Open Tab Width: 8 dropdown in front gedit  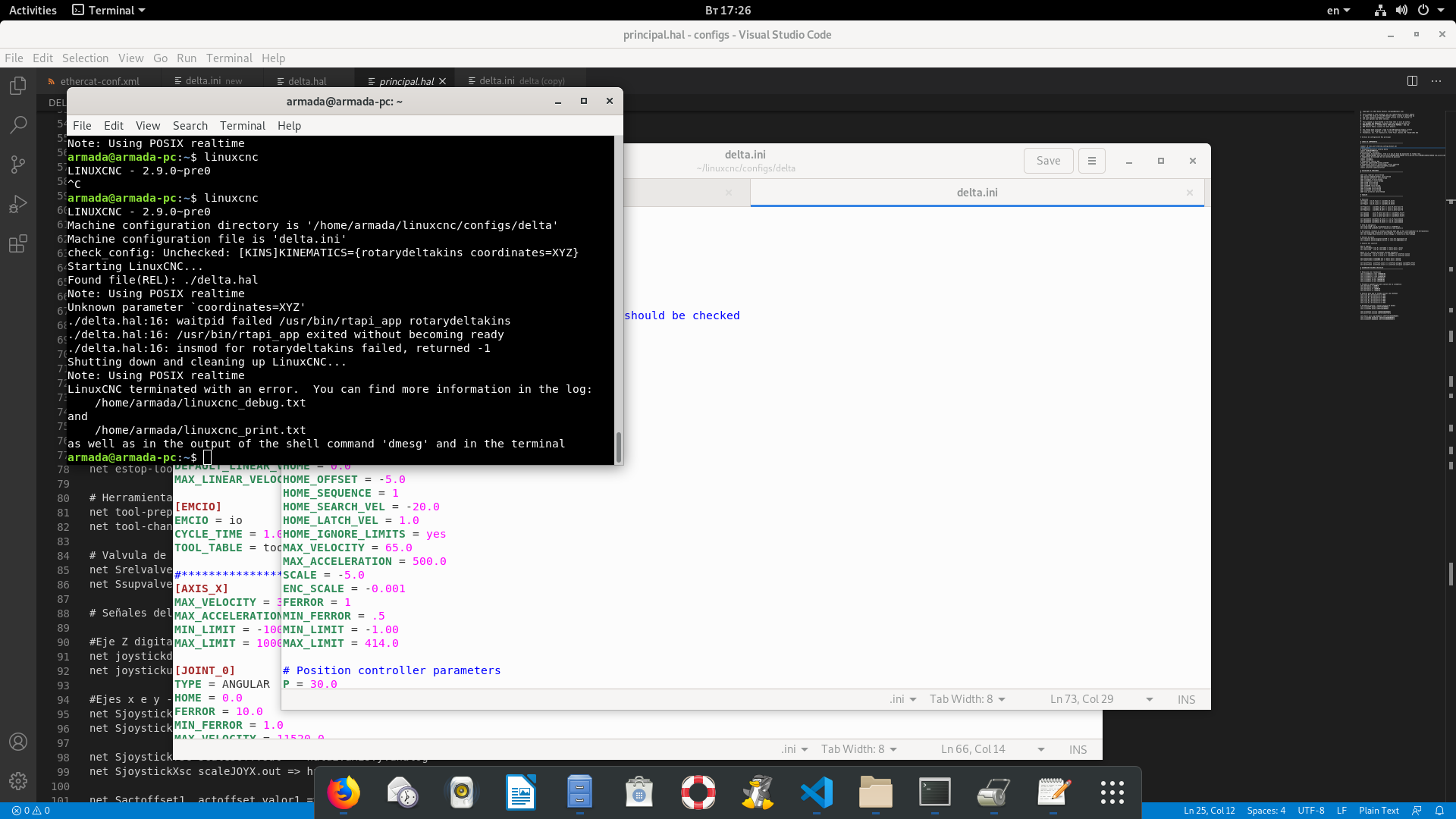[968, 699]
